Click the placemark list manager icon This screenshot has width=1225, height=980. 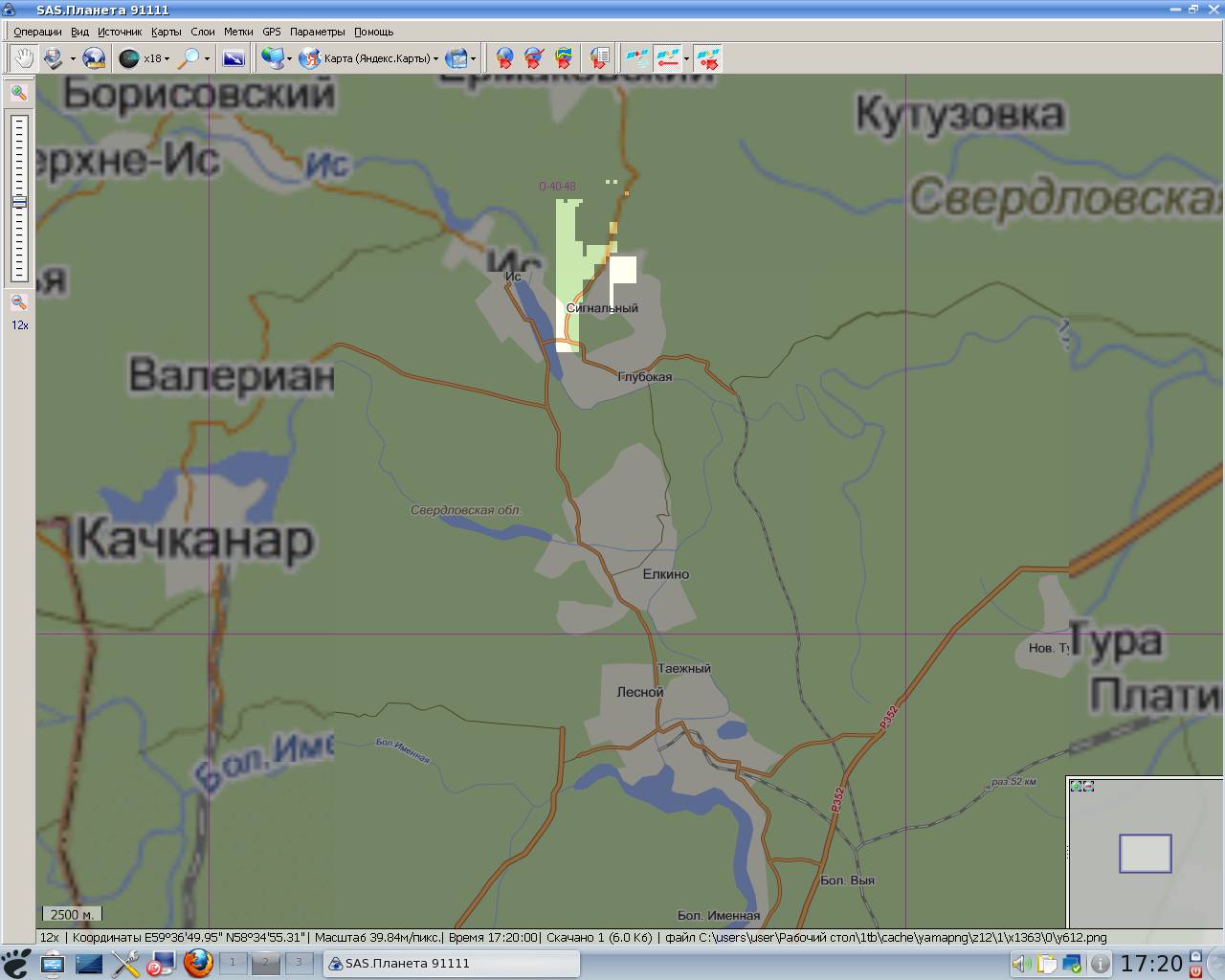(600, 58)
